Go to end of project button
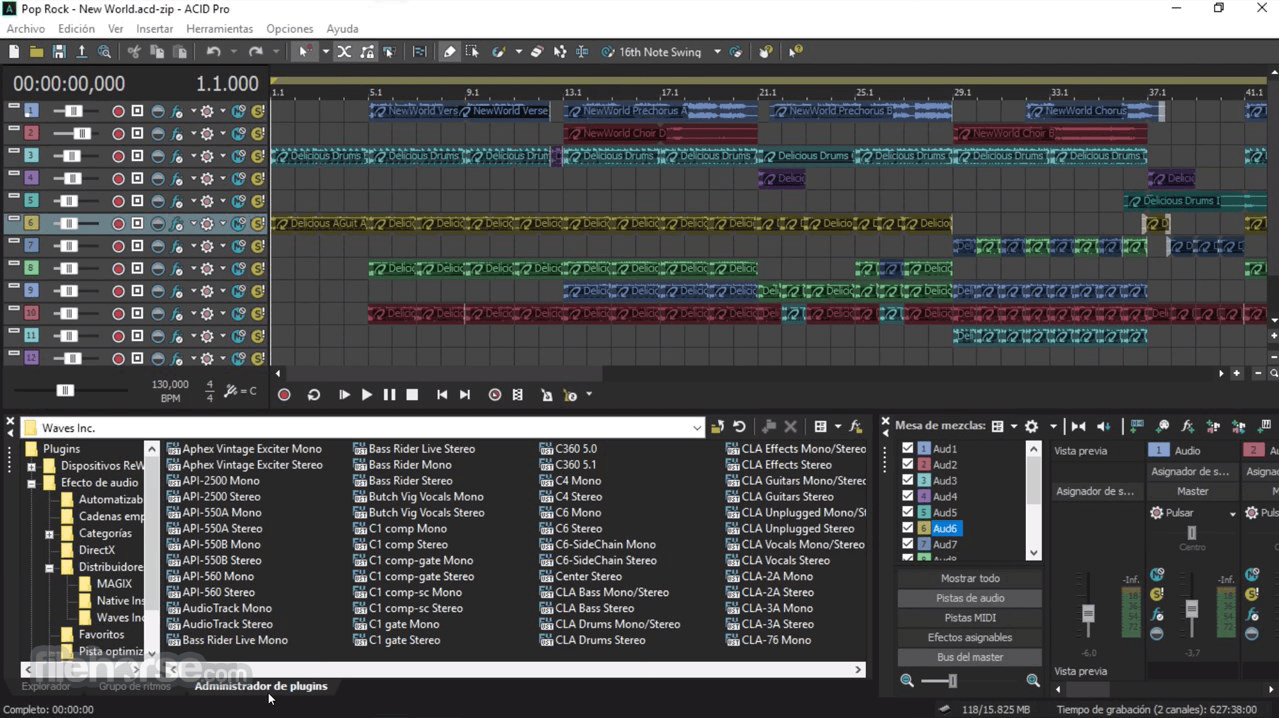 (465, 395)
